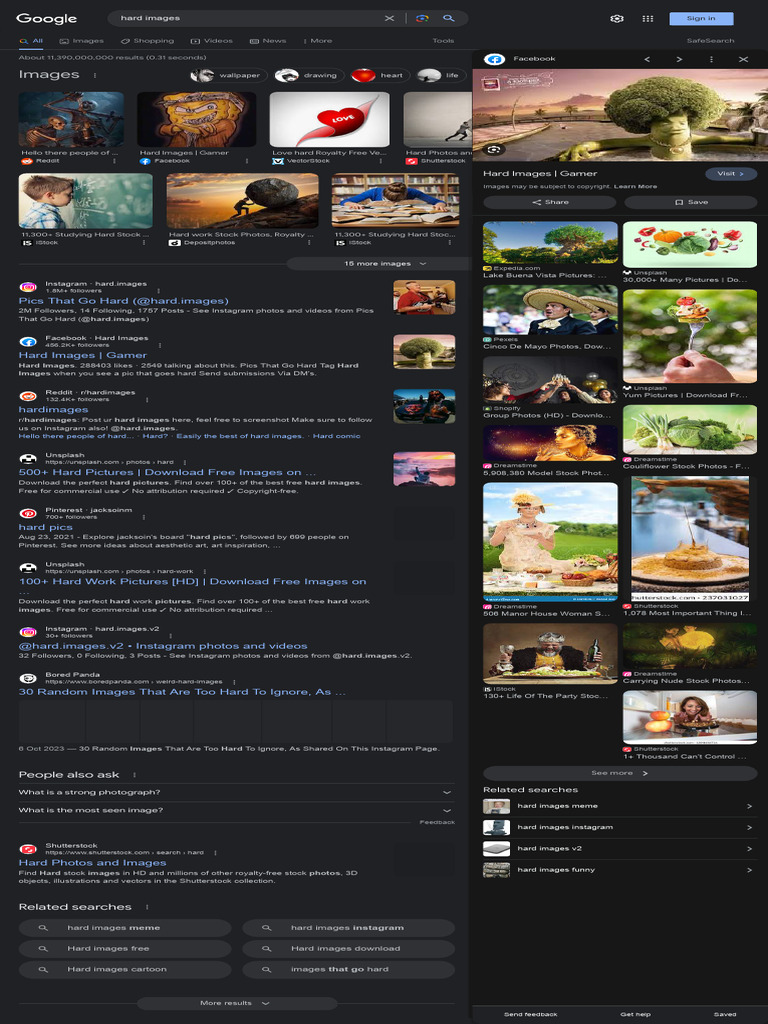Open the skeleton Reddit image thumbnail
768x1024 pixels.
click(x=71, y=120)
